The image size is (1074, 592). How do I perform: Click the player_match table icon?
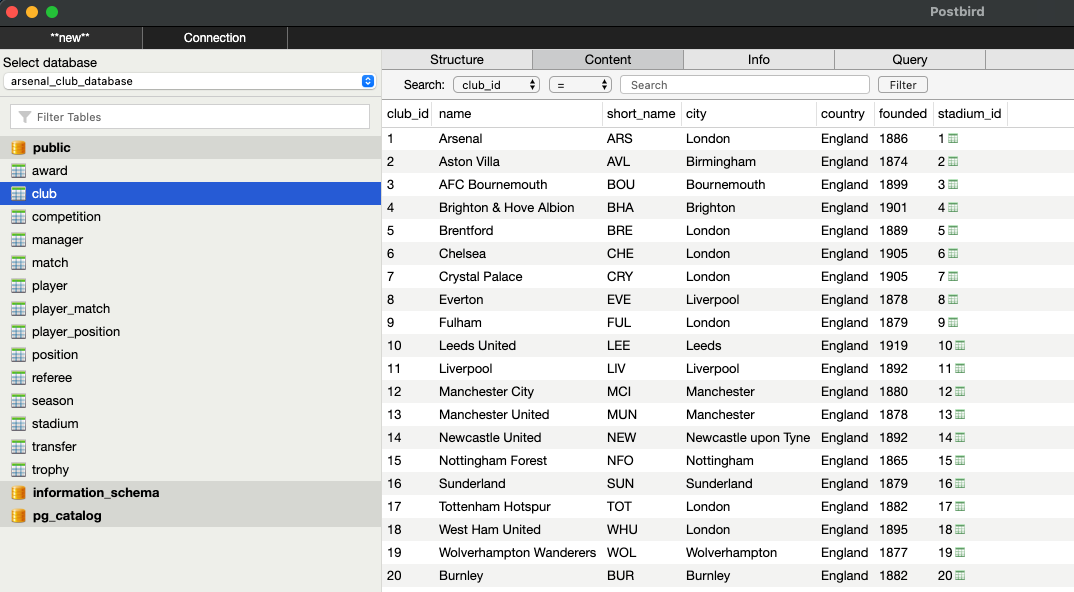[18, 308]
